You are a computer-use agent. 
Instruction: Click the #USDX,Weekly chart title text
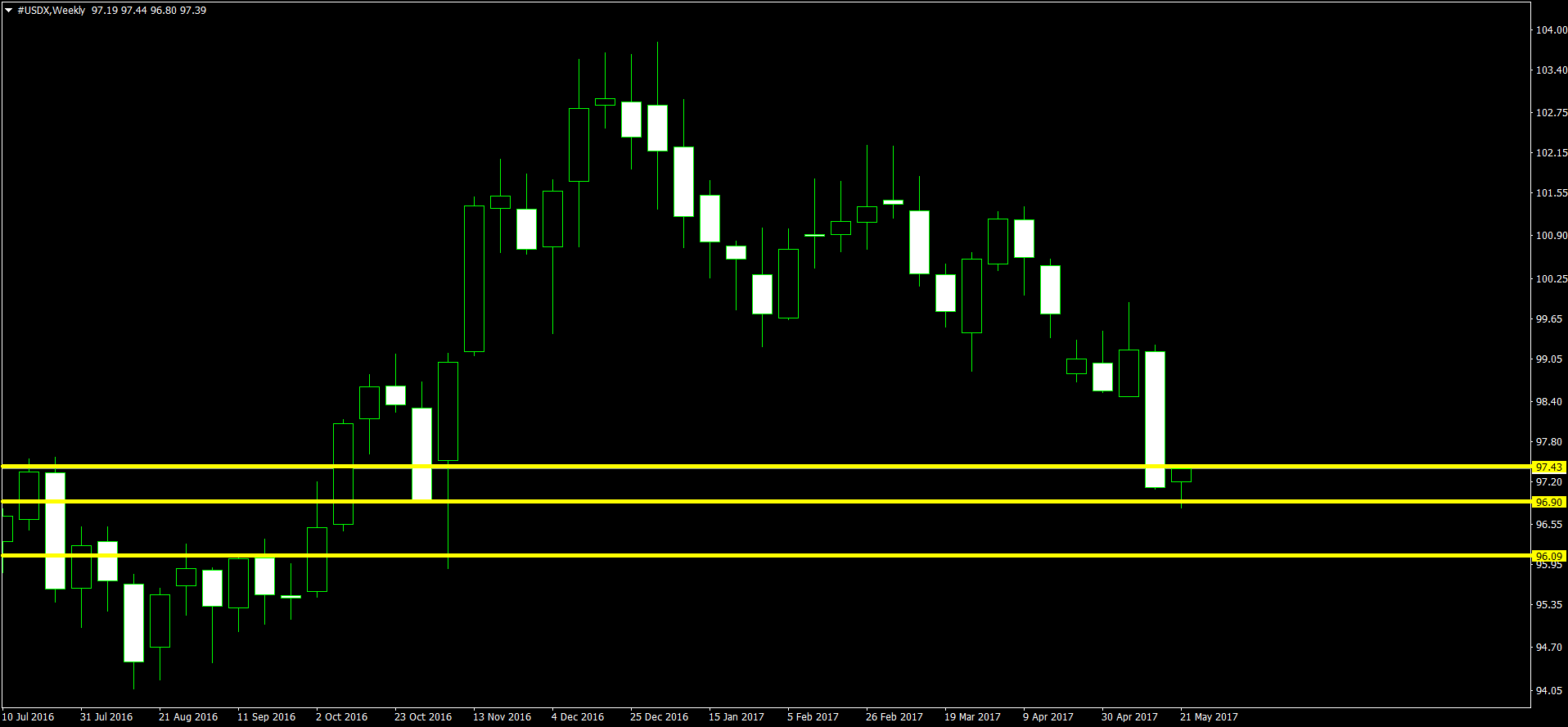click(51, 11)
